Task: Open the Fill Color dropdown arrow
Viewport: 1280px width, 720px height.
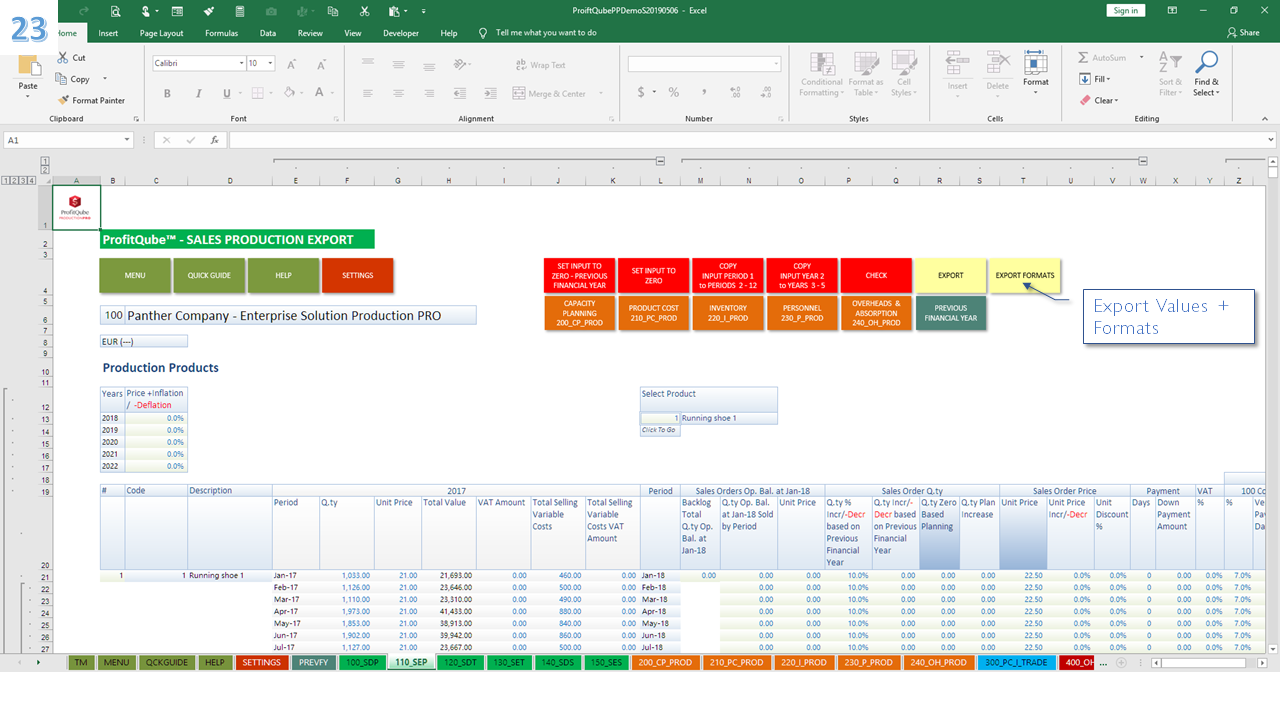Action: (301, 93)
